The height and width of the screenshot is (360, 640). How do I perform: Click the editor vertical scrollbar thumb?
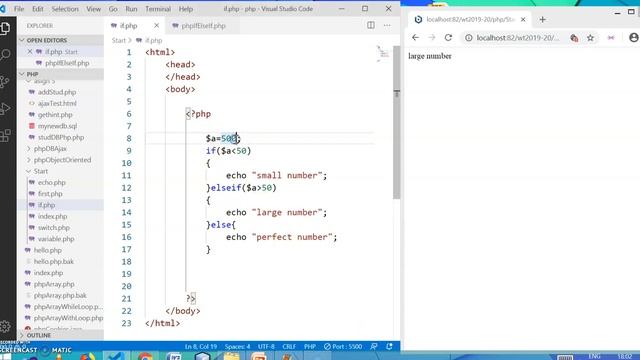(396, 122)
